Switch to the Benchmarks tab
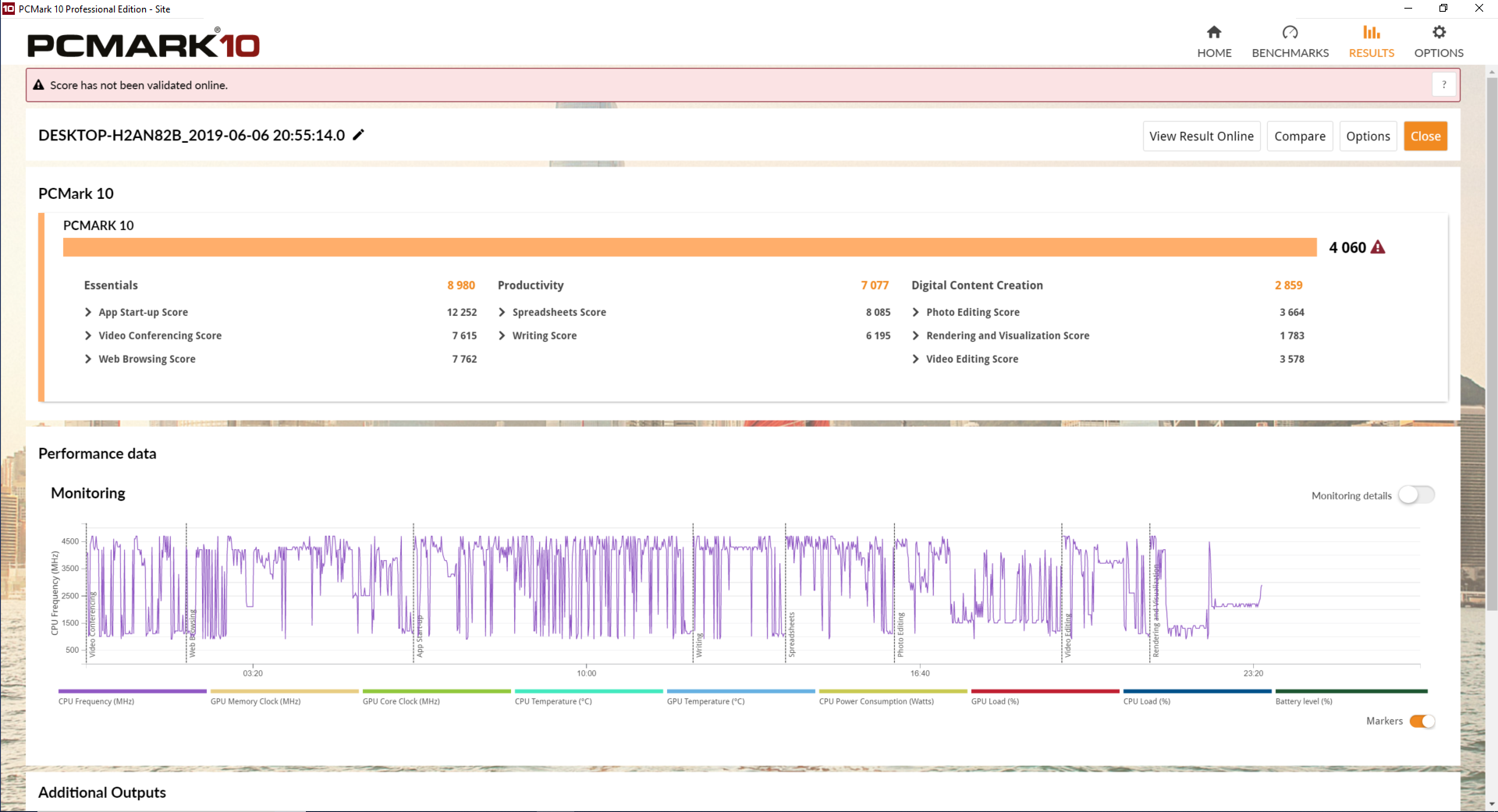Screen dimensions: 1498x812 coord(1290,42)
